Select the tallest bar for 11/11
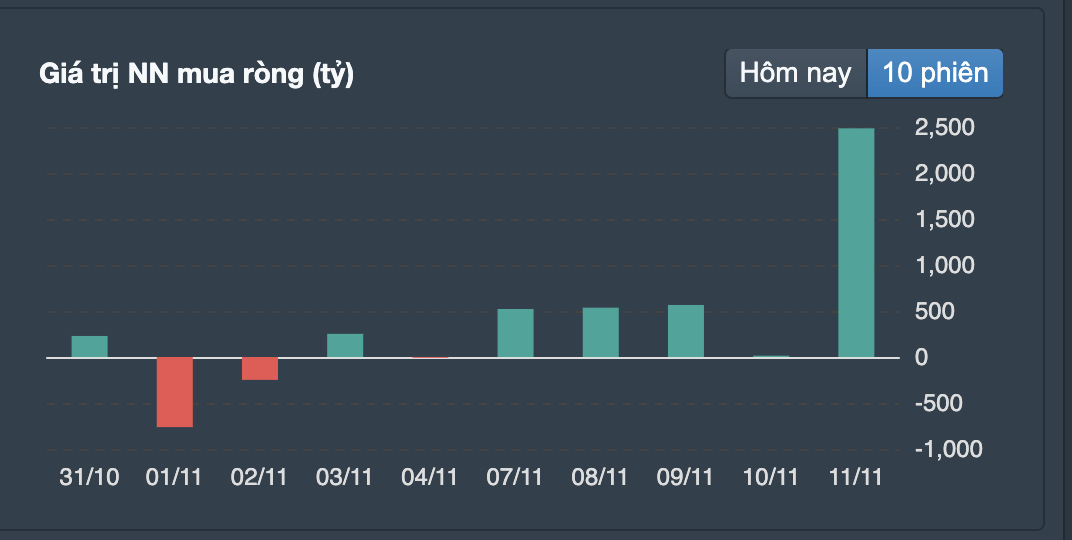The width and height of the screenshot is (1072, 540). pyautogui.click(x=856, y=243)
